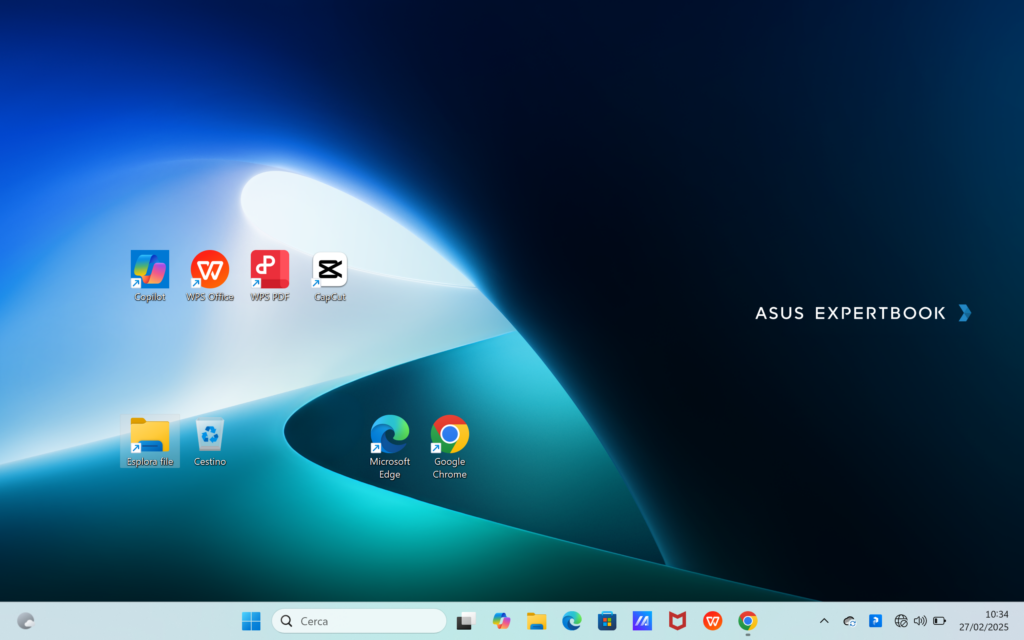Launch MyASUS from the taskbar
Screen dimensions: 1024x640
tap(642, 621)
